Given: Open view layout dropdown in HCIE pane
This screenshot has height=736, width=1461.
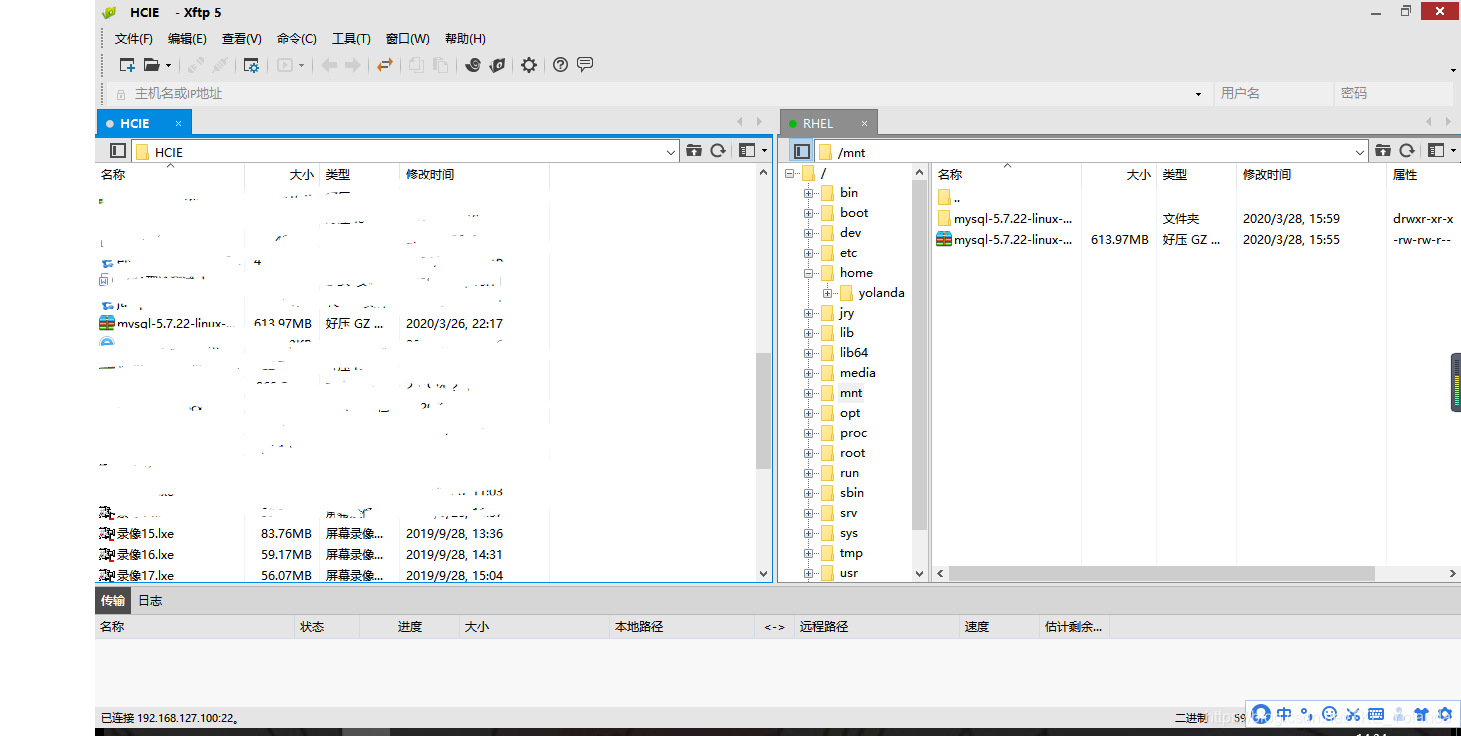Looking at the screenshot, I should pyautogui.click(x=752, y=151).
